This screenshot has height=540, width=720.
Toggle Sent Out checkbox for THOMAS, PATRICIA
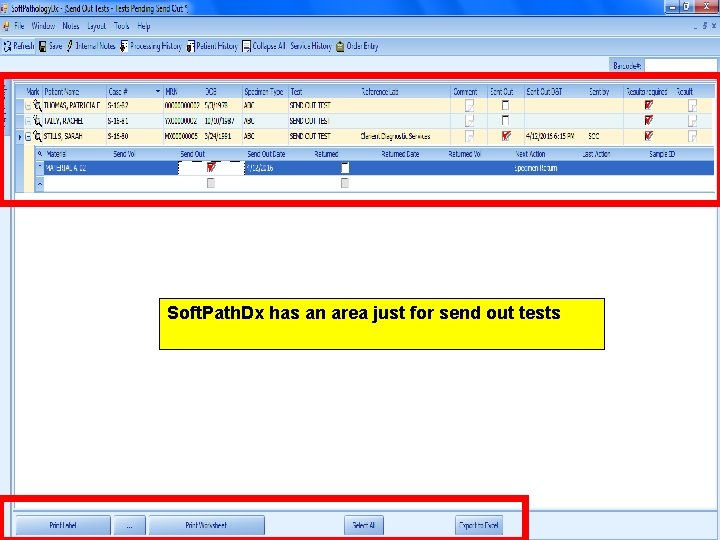(x=505, y=105)
